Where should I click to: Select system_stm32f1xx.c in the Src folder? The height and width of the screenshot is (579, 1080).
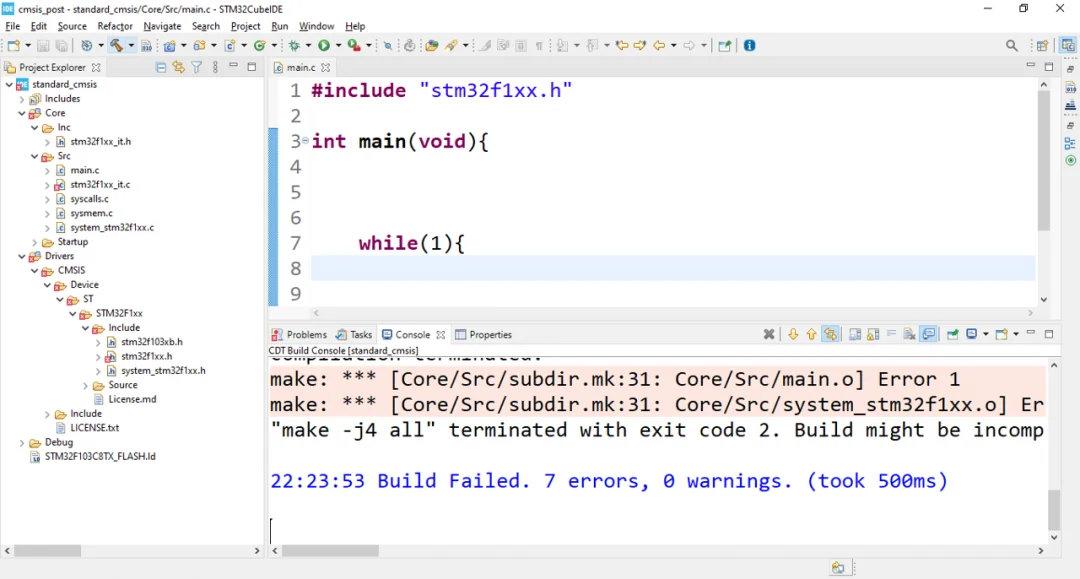111,227
